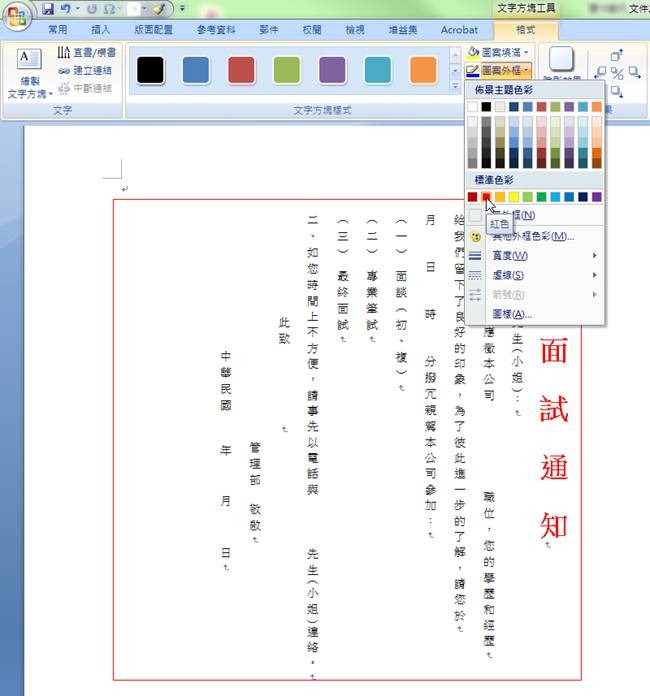Pick the dark red standard color swatch

tap(472, 197)
